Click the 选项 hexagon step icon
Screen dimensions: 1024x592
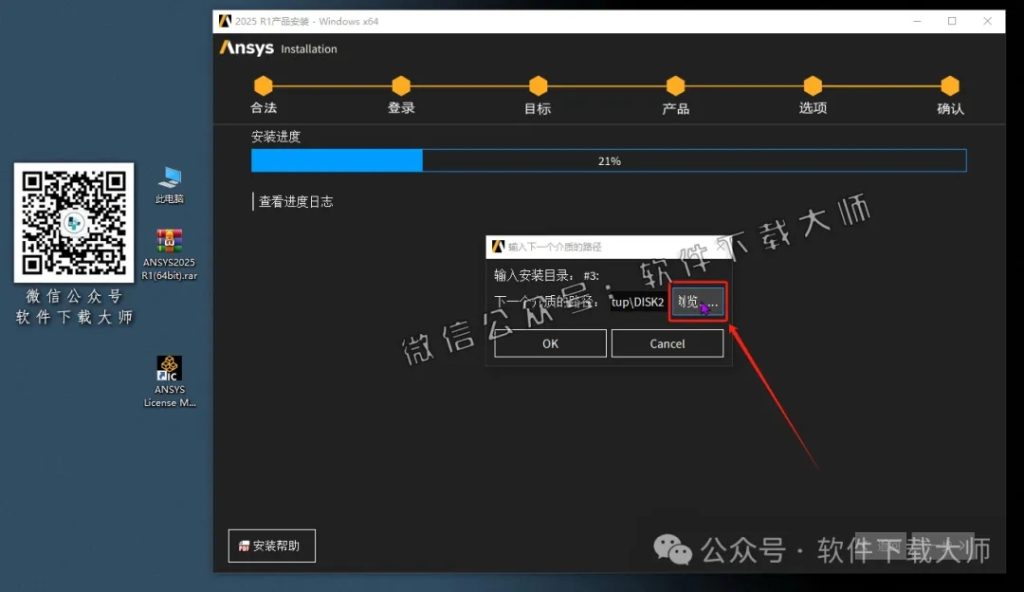[x=812, y=87]
